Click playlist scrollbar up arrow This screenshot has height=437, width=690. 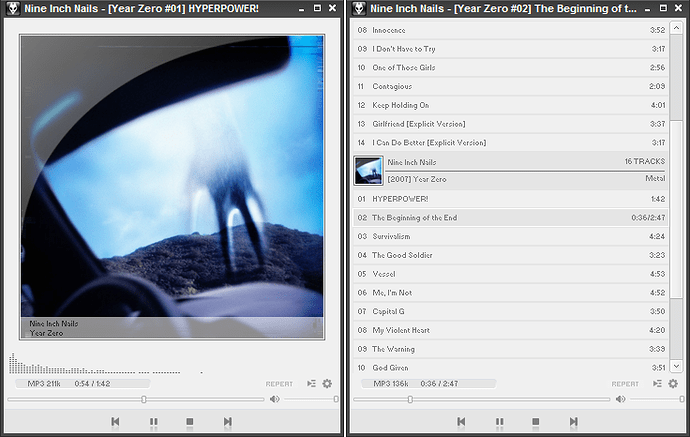[676, 28]
